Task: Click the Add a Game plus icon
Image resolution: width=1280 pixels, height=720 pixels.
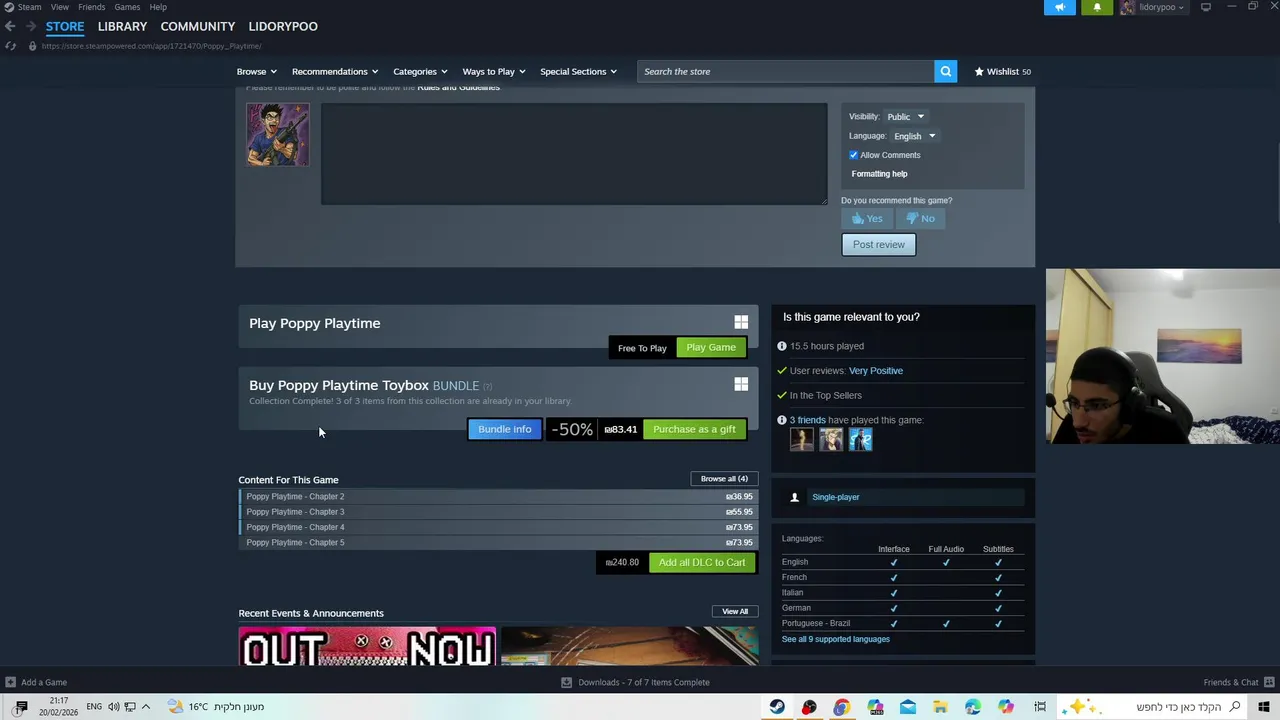Action: pyautogui.click(x=11, y=682)
